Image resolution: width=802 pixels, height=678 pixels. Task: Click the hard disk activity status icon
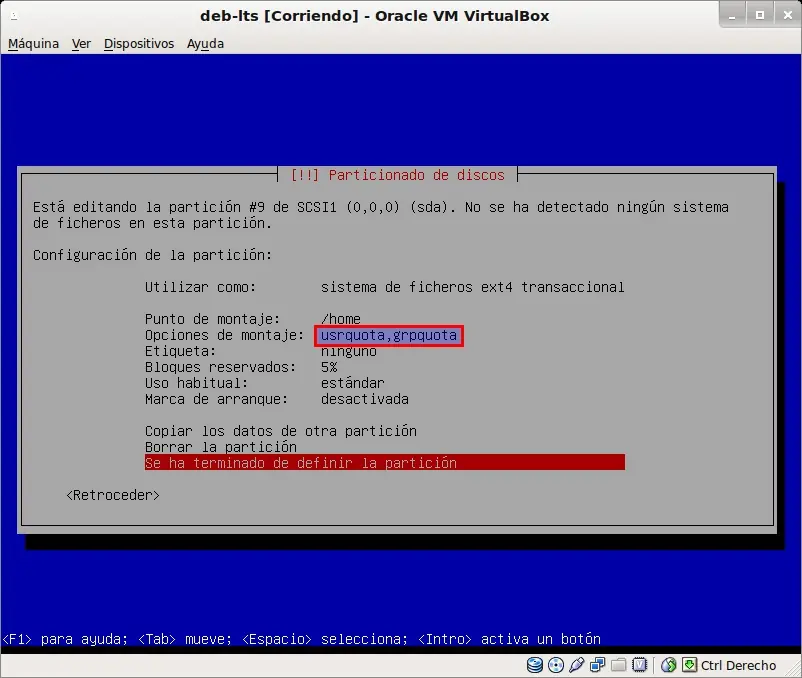(x=534, y=665)
